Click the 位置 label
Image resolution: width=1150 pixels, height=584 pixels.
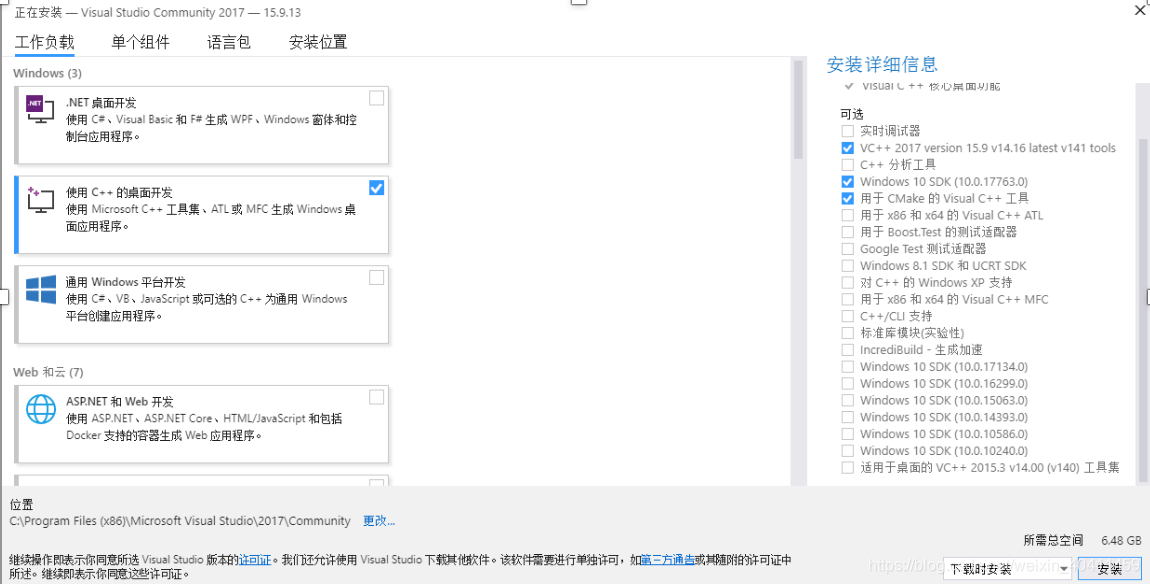pyautogui.click(x=21, y=505)
